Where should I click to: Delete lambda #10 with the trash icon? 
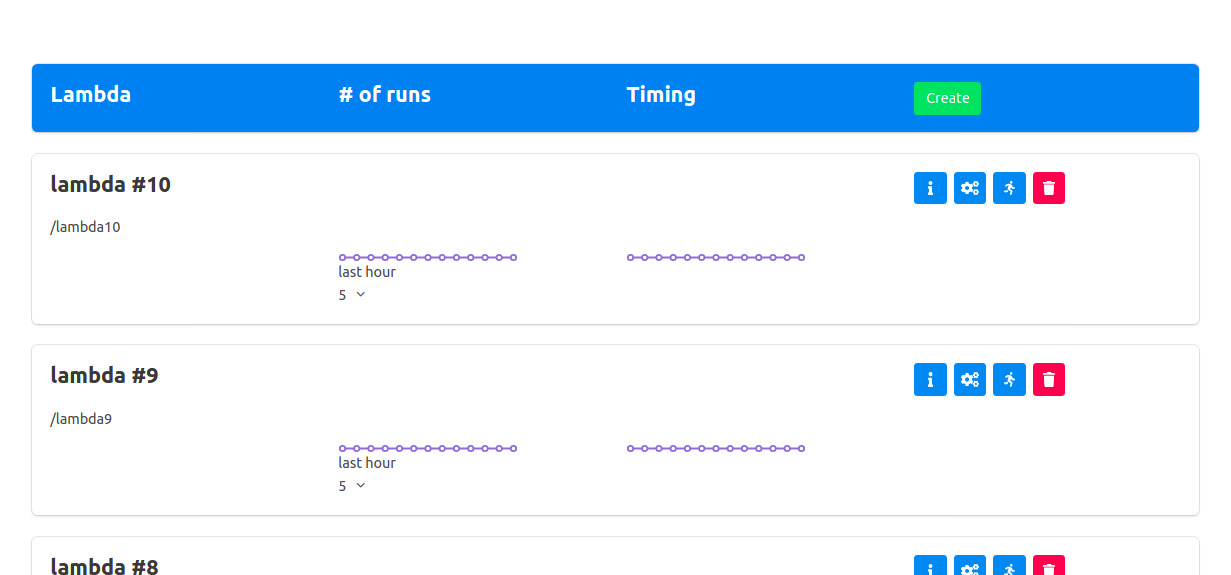click(1049, 188)
